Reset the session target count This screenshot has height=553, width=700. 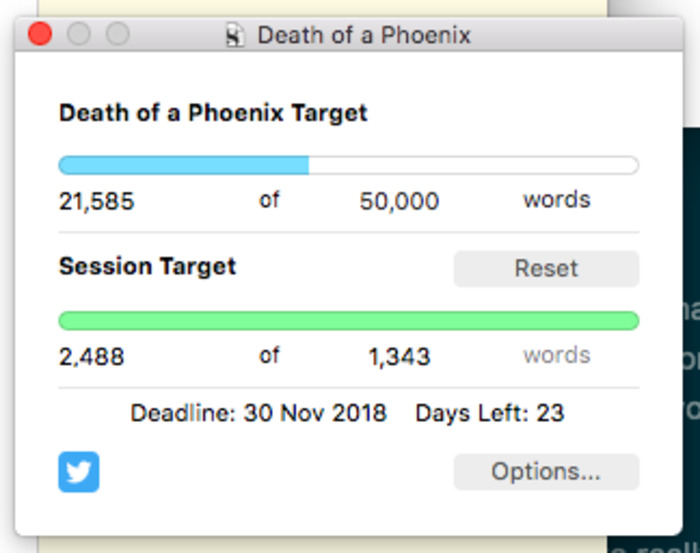[546, 269]
